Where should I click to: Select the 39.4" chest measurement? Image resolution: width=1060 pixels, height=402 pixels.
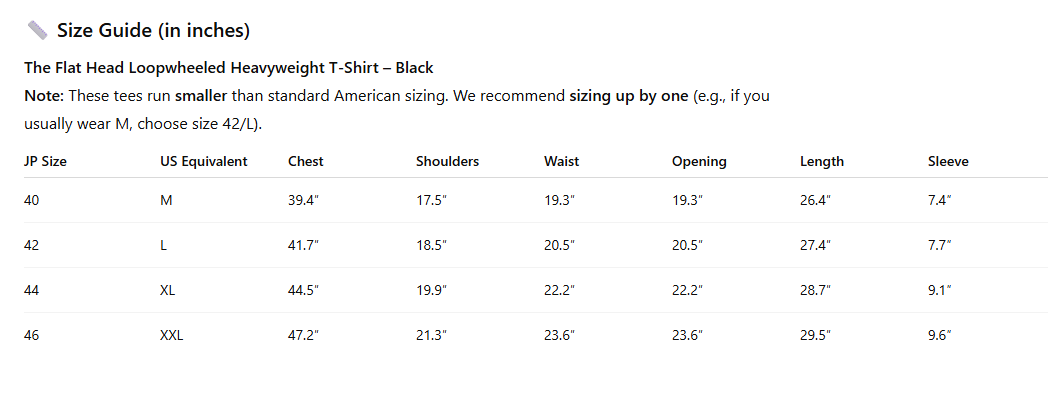click(303, 200)
